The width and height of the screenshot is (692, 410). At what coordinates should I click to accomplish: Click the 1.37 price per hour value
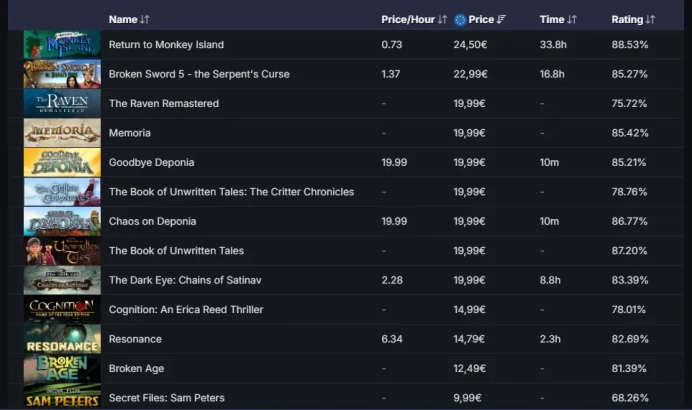pos(391,74)
